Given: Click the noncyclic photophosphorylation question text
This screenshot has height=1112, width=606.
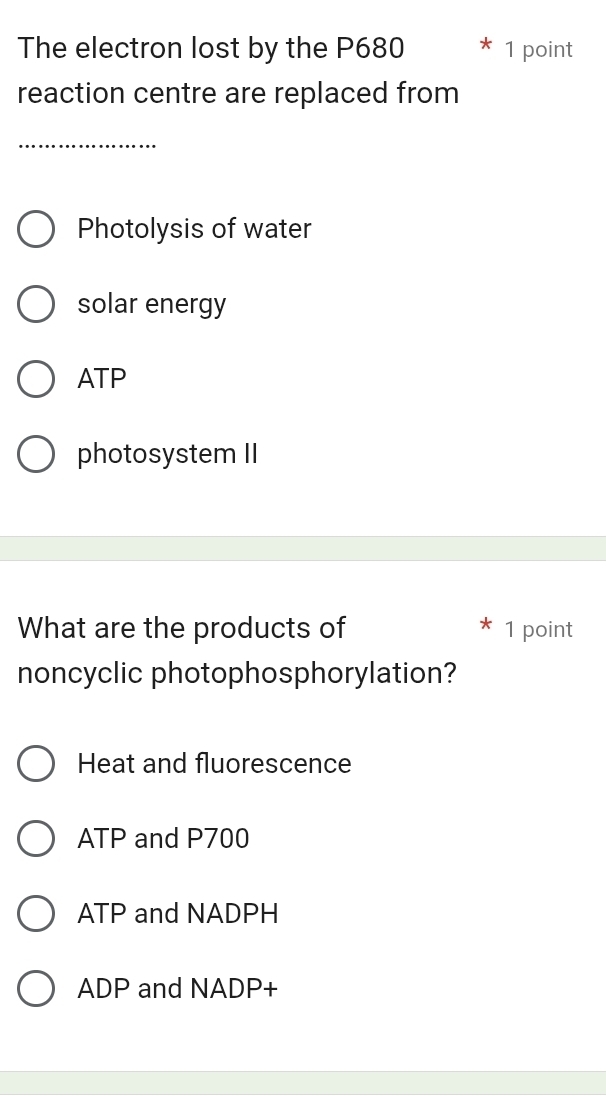Looking at the screenshot, I should (237, 651).
